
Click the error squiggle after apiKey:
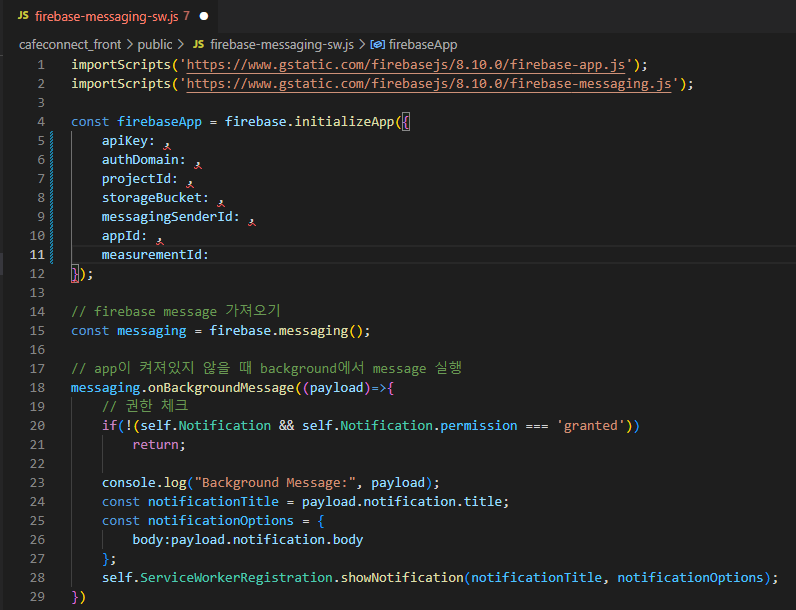pos(167,146)
